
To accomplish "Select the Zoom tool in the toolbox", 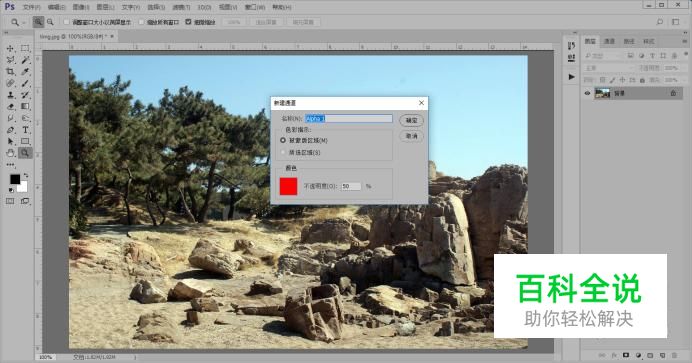I will pos(25,153).
